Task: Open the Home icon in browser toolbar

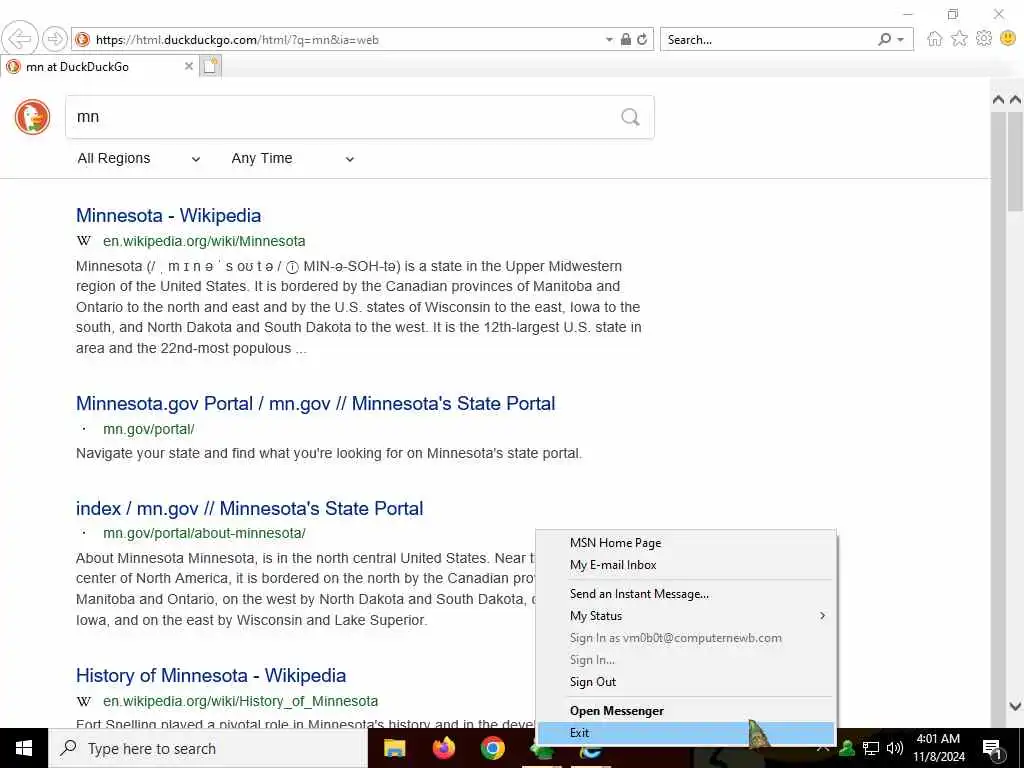Action: click(935, 39)
